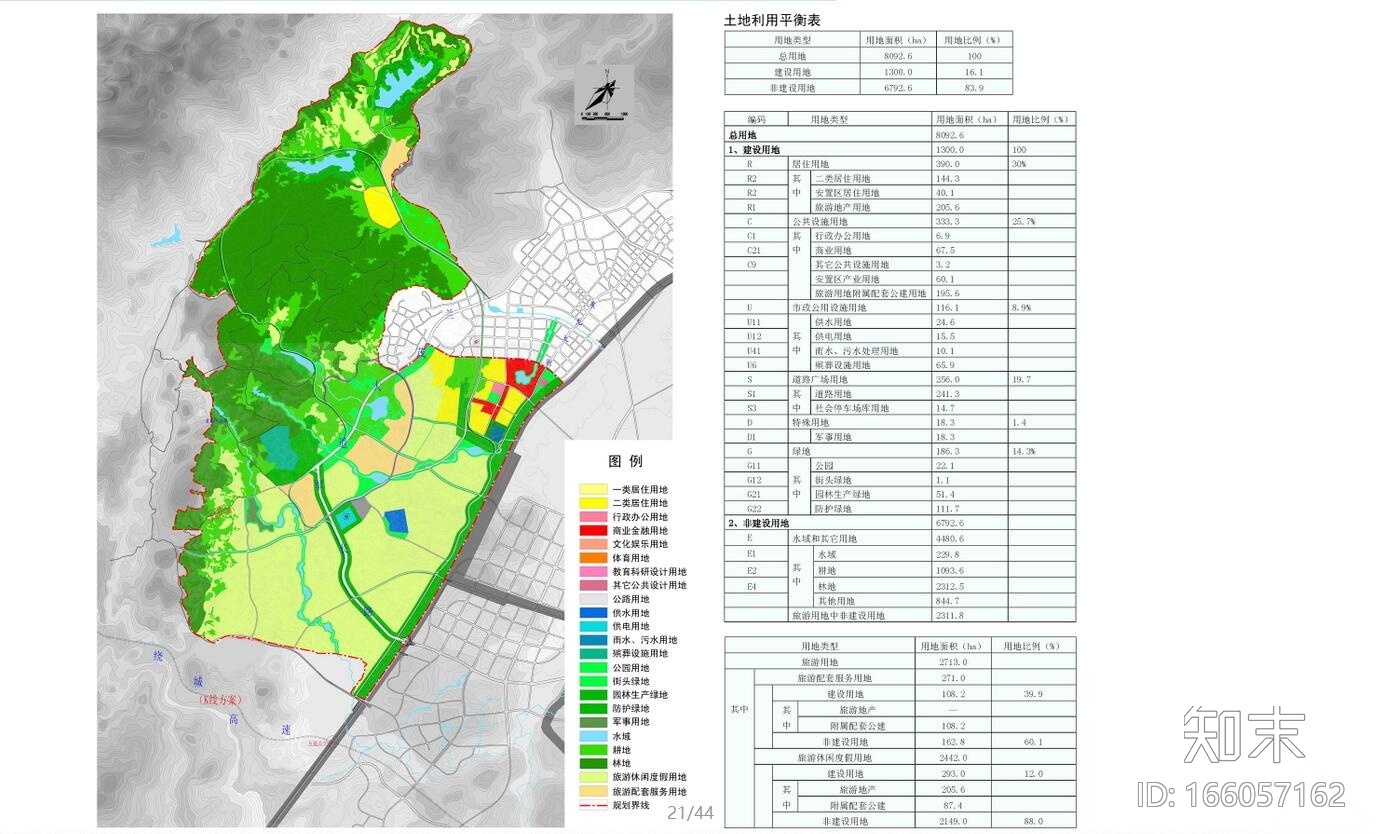Click the 公路用地 grey legend swatch
The height and width of the screenshot is (834, 1376).
tap(593, 599)
